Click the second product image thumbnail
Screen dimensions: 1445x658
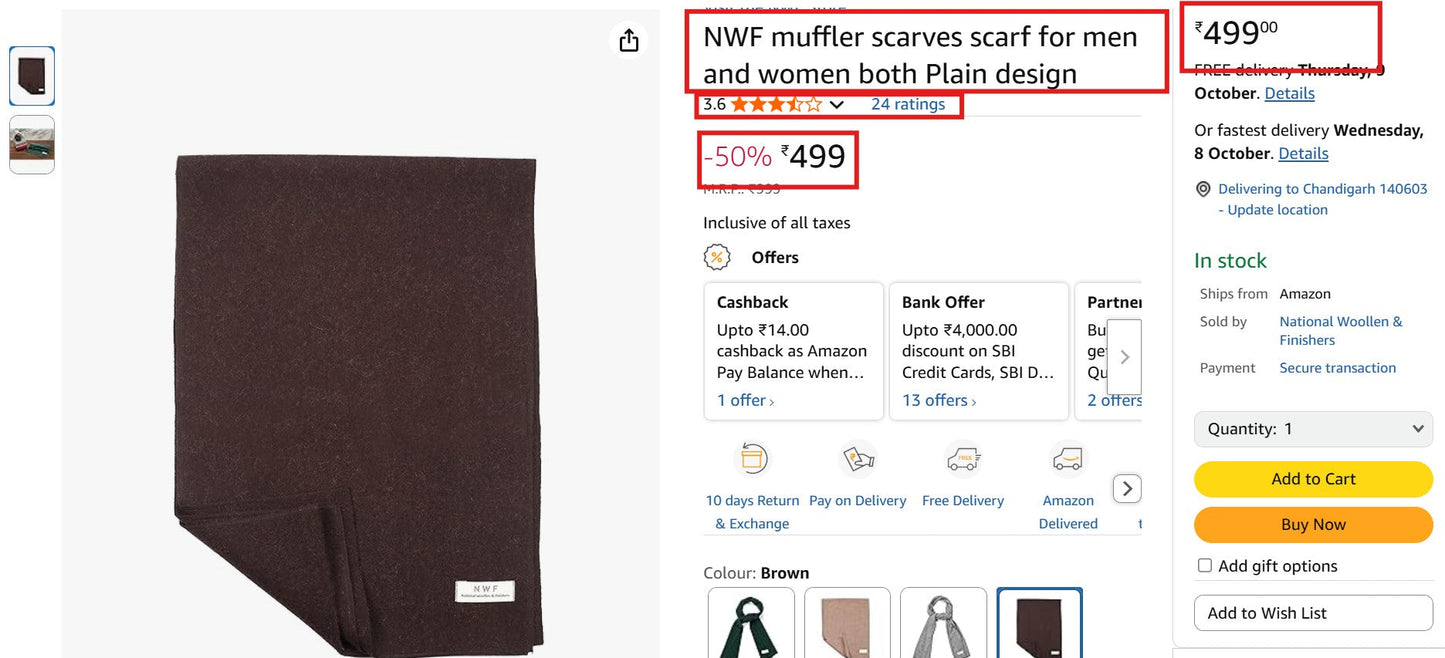pos(31,145)
